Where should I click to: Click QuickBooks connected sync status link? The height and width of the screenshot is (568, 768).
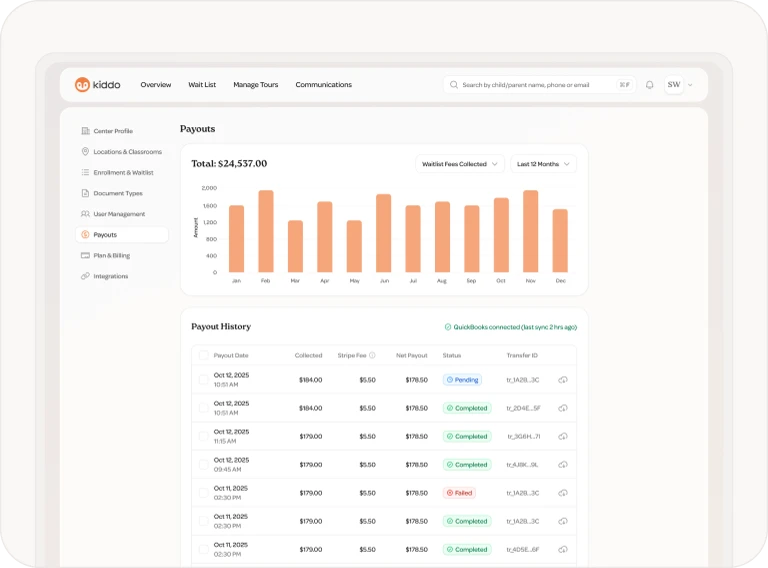510,327
